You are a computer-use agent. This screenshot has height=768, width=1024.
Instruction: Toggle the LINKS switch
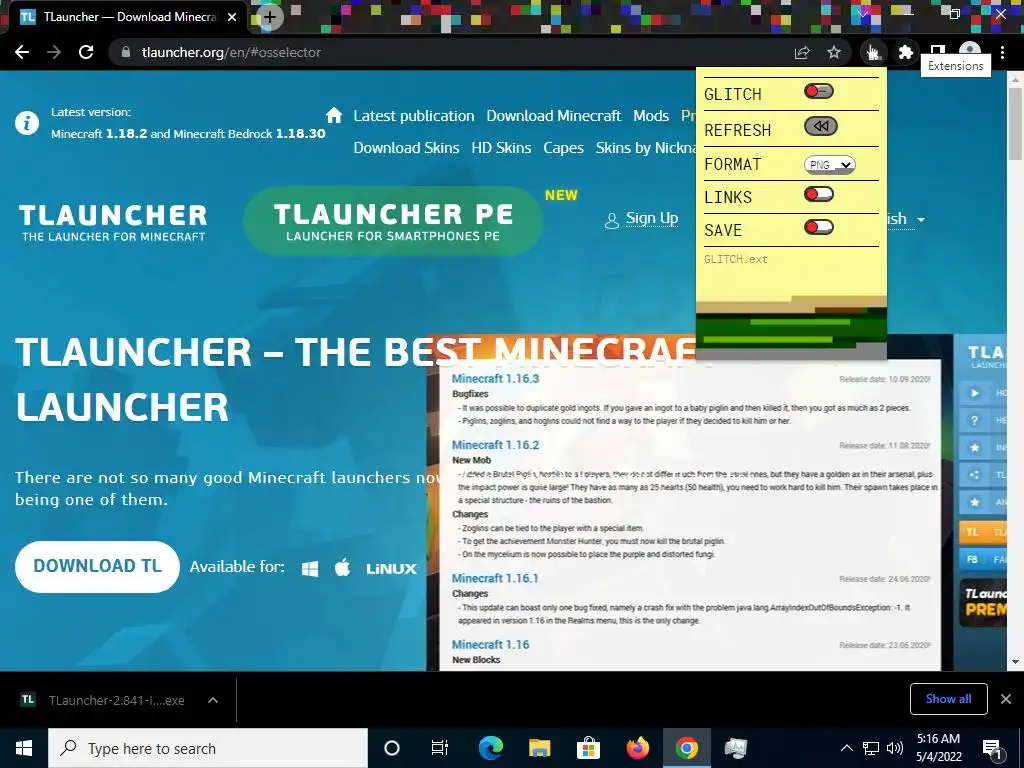[x=819, y=194]
